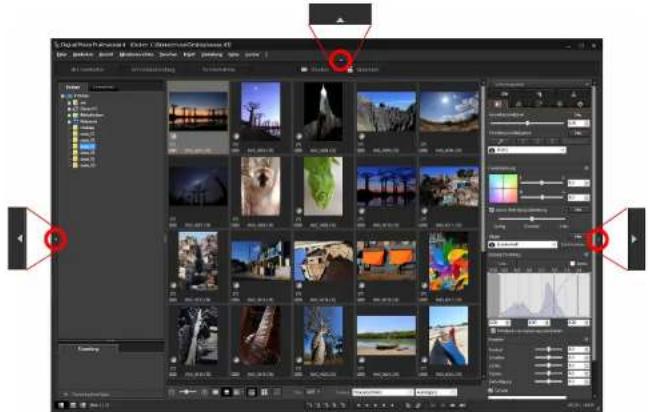
Task: Open the white balance dropdown
Action: click(x=527, y=150)
